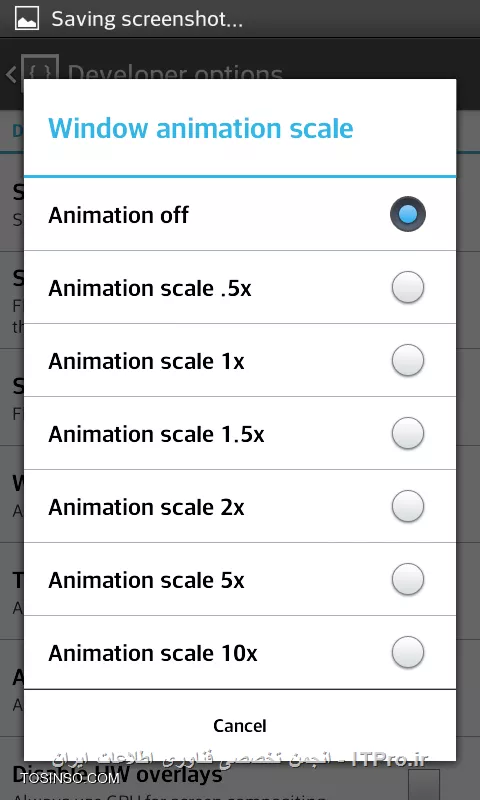Tap the dimmed Developer options title

coord(175,71)
